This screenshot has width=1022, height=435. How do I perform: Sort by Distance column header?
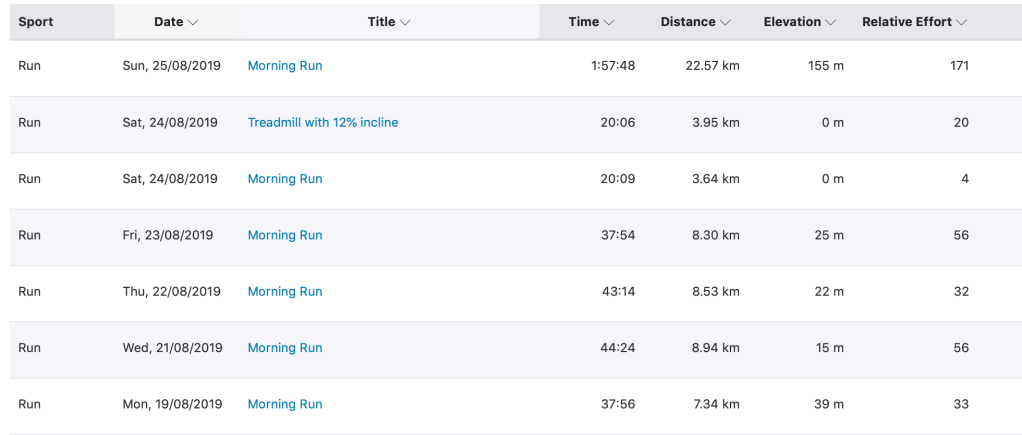[x=695, y=22]
